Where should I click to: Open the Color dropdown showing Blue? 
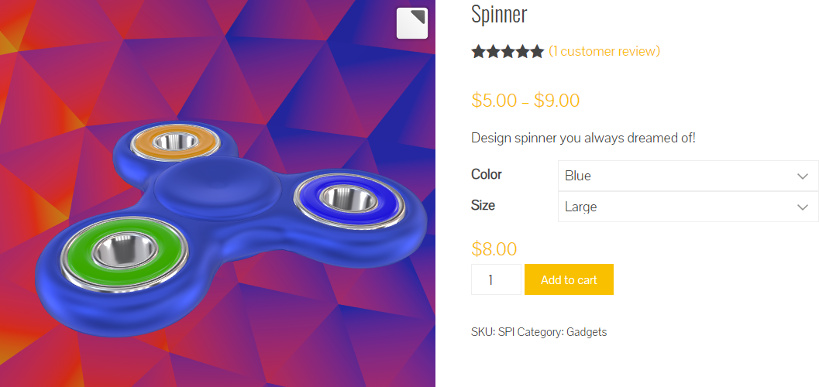[688, 175]
